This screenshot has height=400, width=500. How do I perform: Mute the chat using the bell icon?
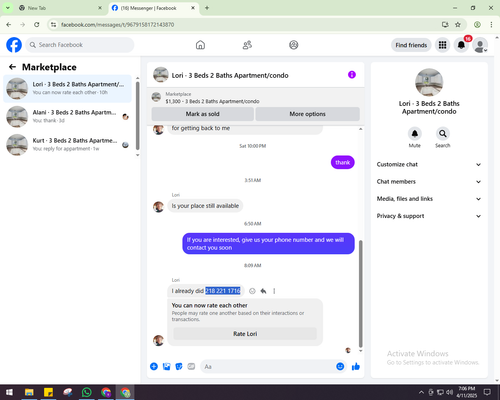click(x=415, y=134)
